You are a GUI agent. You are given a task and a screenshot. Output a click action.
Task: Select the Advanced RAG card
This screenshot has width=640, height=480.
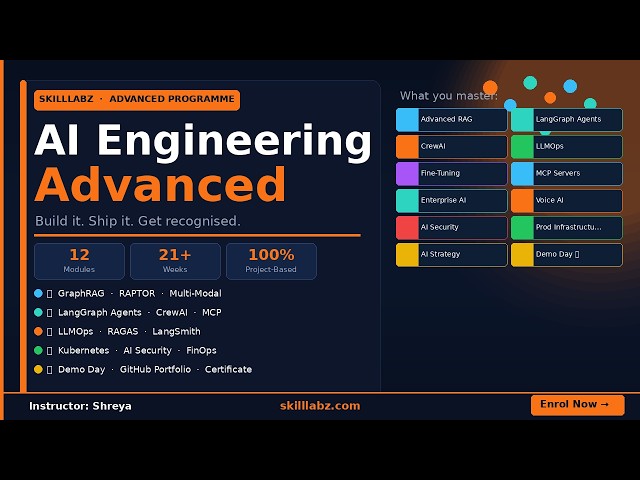[x=451, y=120]
